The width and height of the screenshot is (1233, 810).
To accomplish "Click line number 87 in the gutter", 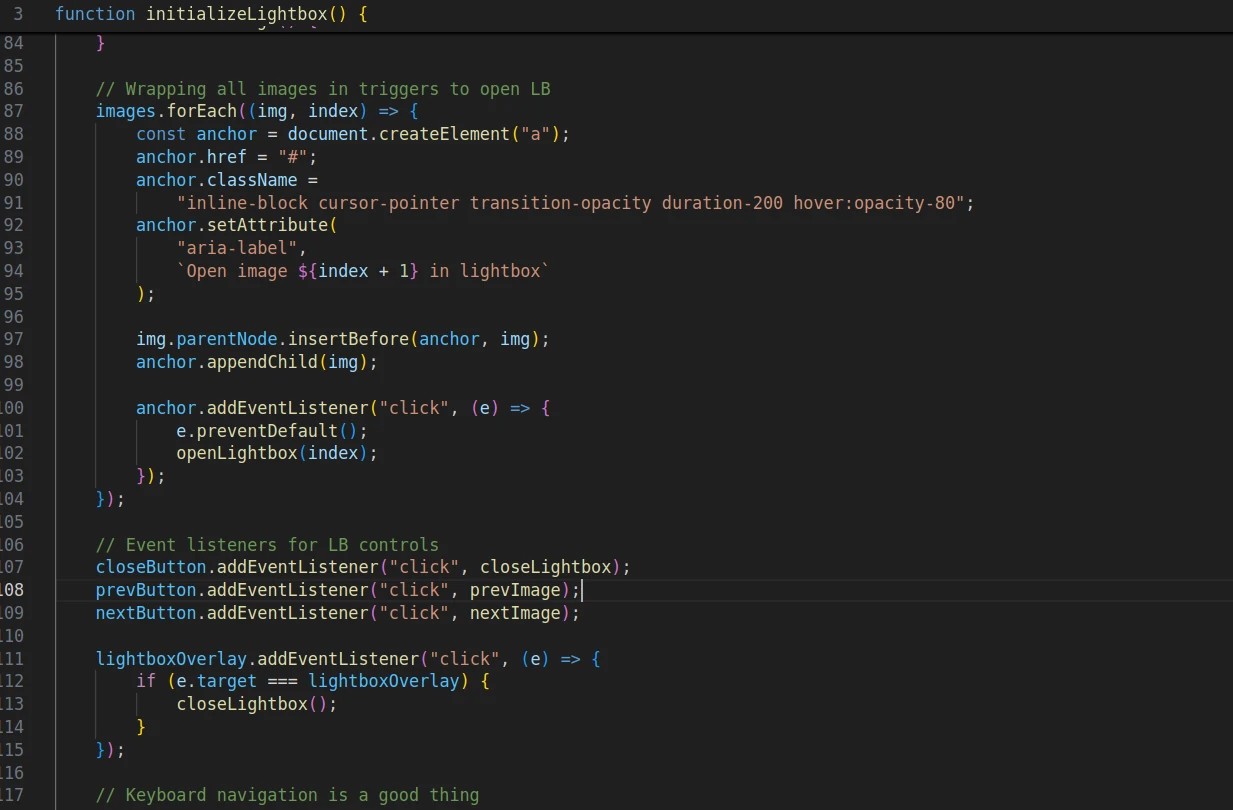I will coord(13,111).
